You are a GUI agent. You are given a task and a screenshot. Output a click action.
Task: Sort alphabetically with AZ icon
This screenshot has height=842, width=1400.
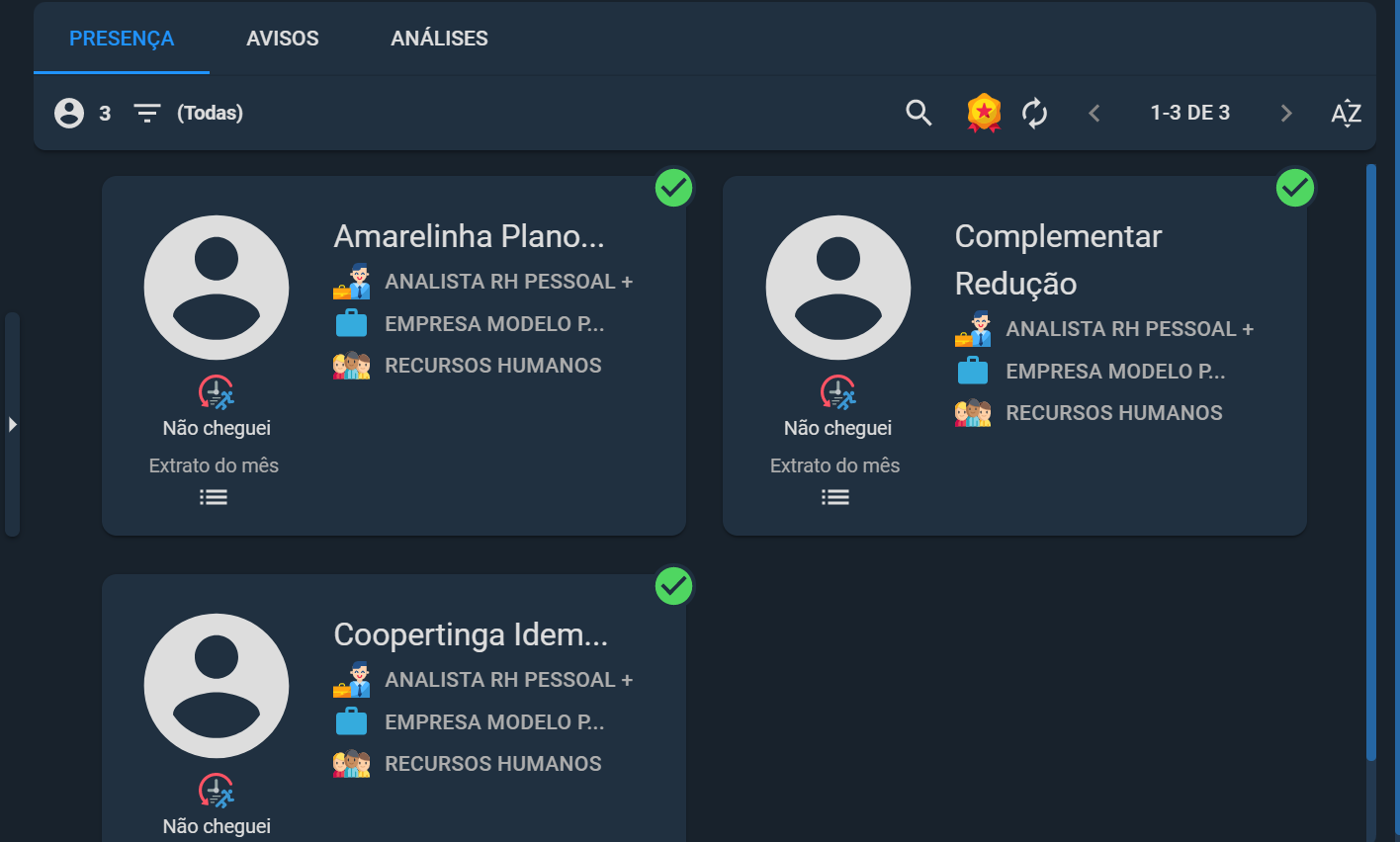1347,113
